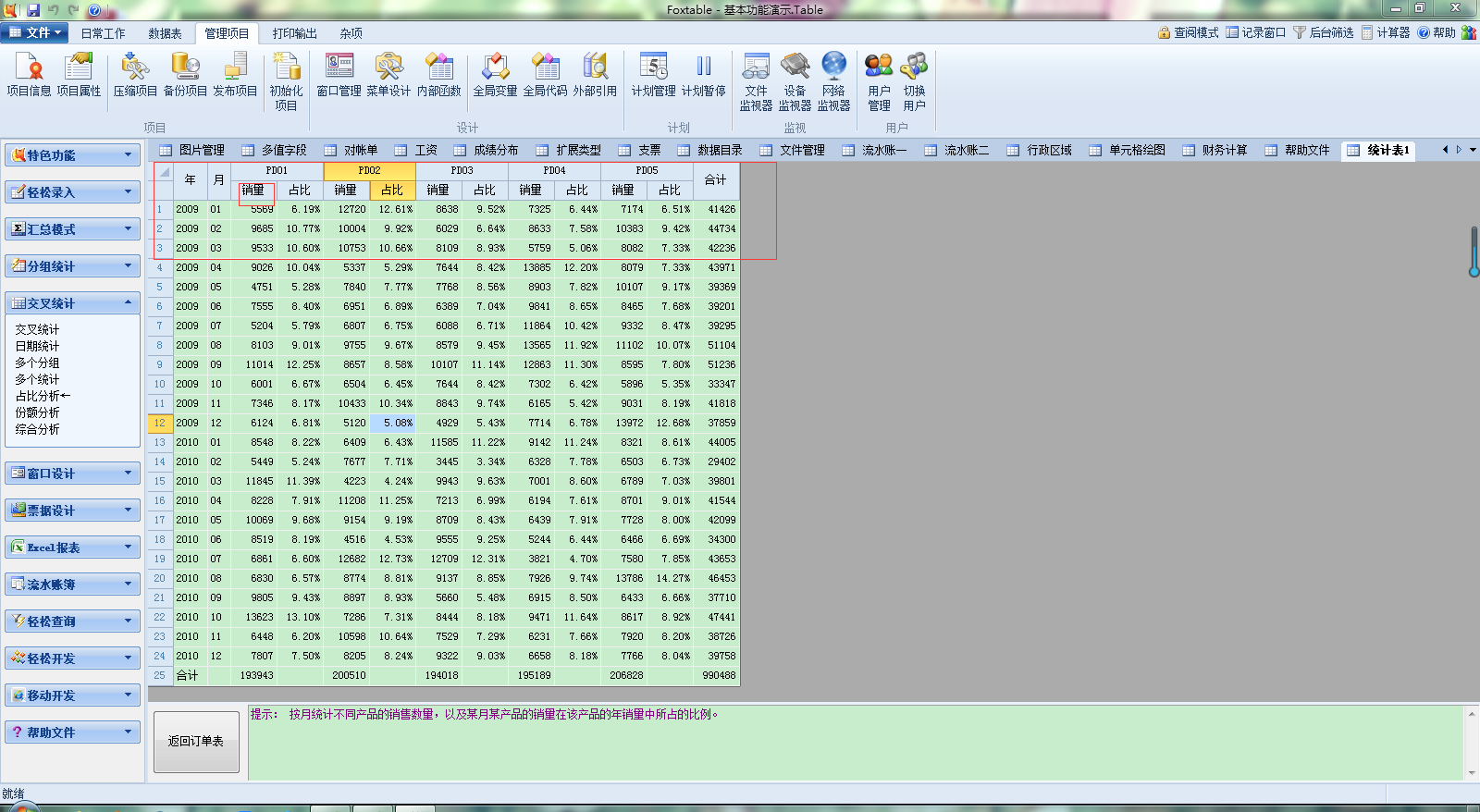Switch to the 杂项 ribbon tab

click(351, 33)
